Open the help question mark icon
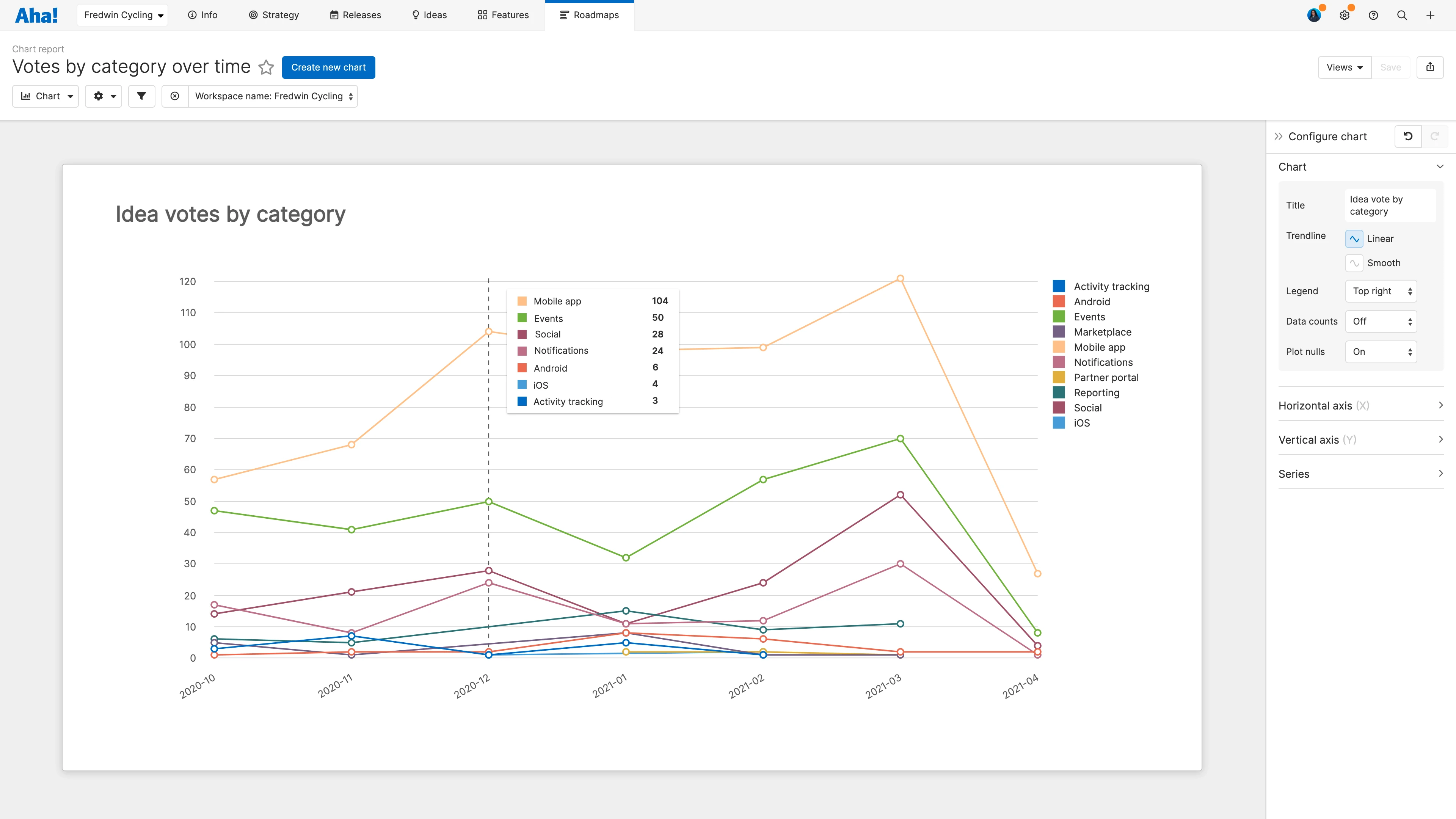Viewport: 1456px width, 819px height. 1373,15
